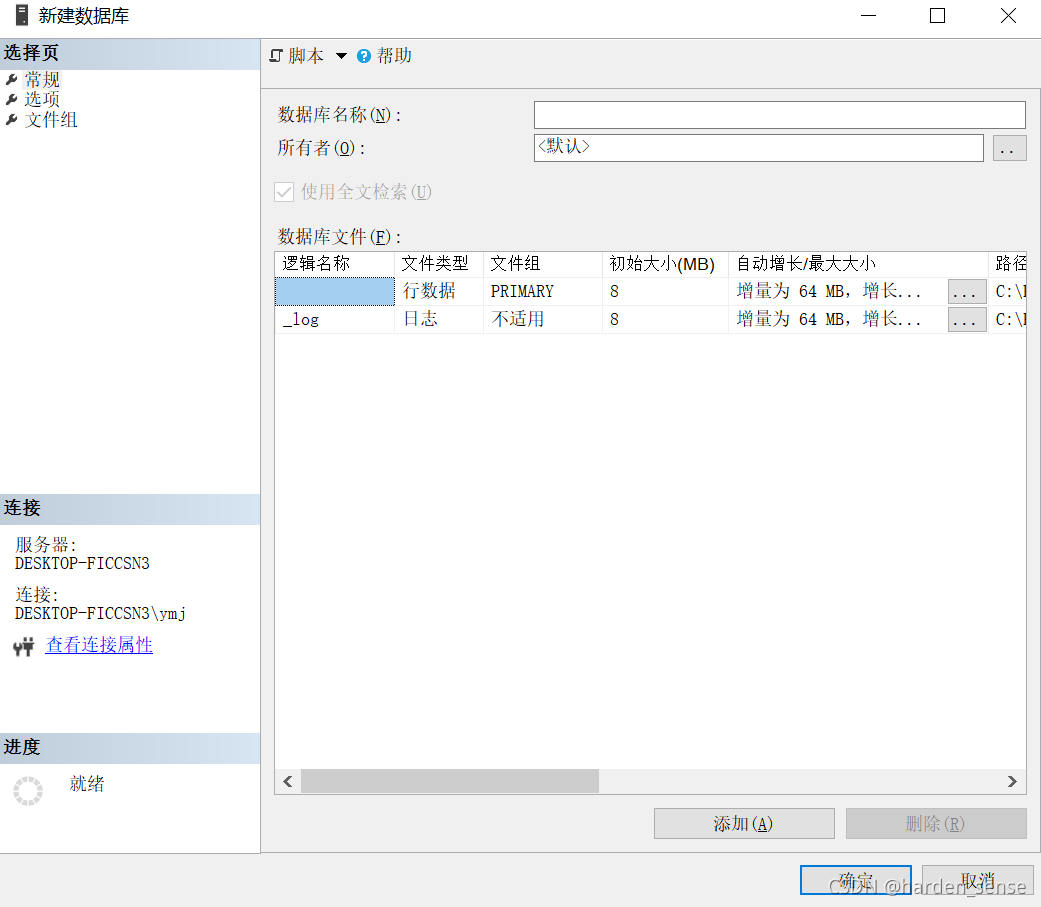Click the 文件组 column header
Image resolution: width=1041 pixels, height=907 pixels.
(542, 264)
